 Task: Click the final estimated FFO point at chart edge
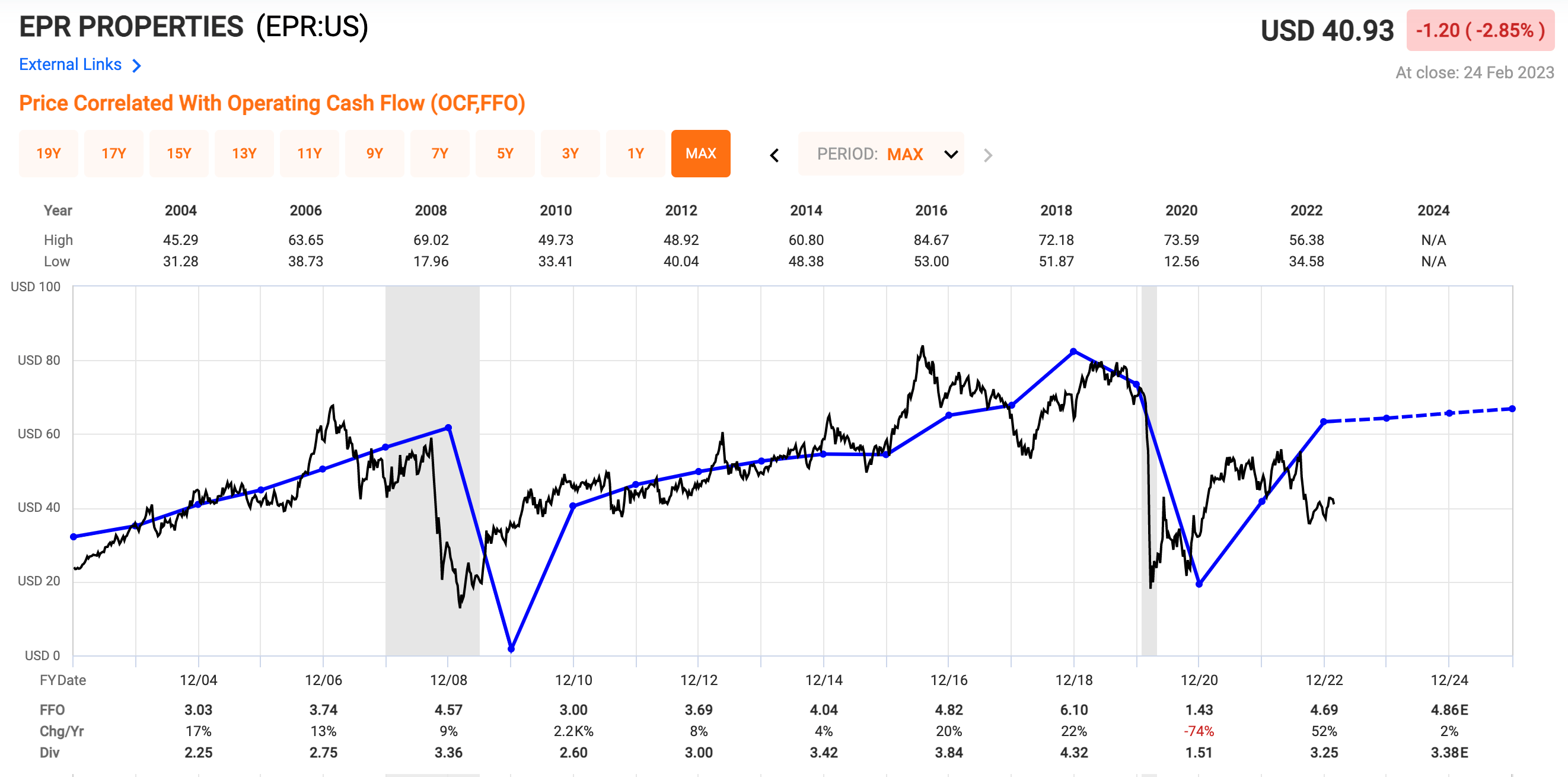click(1513, 409)
